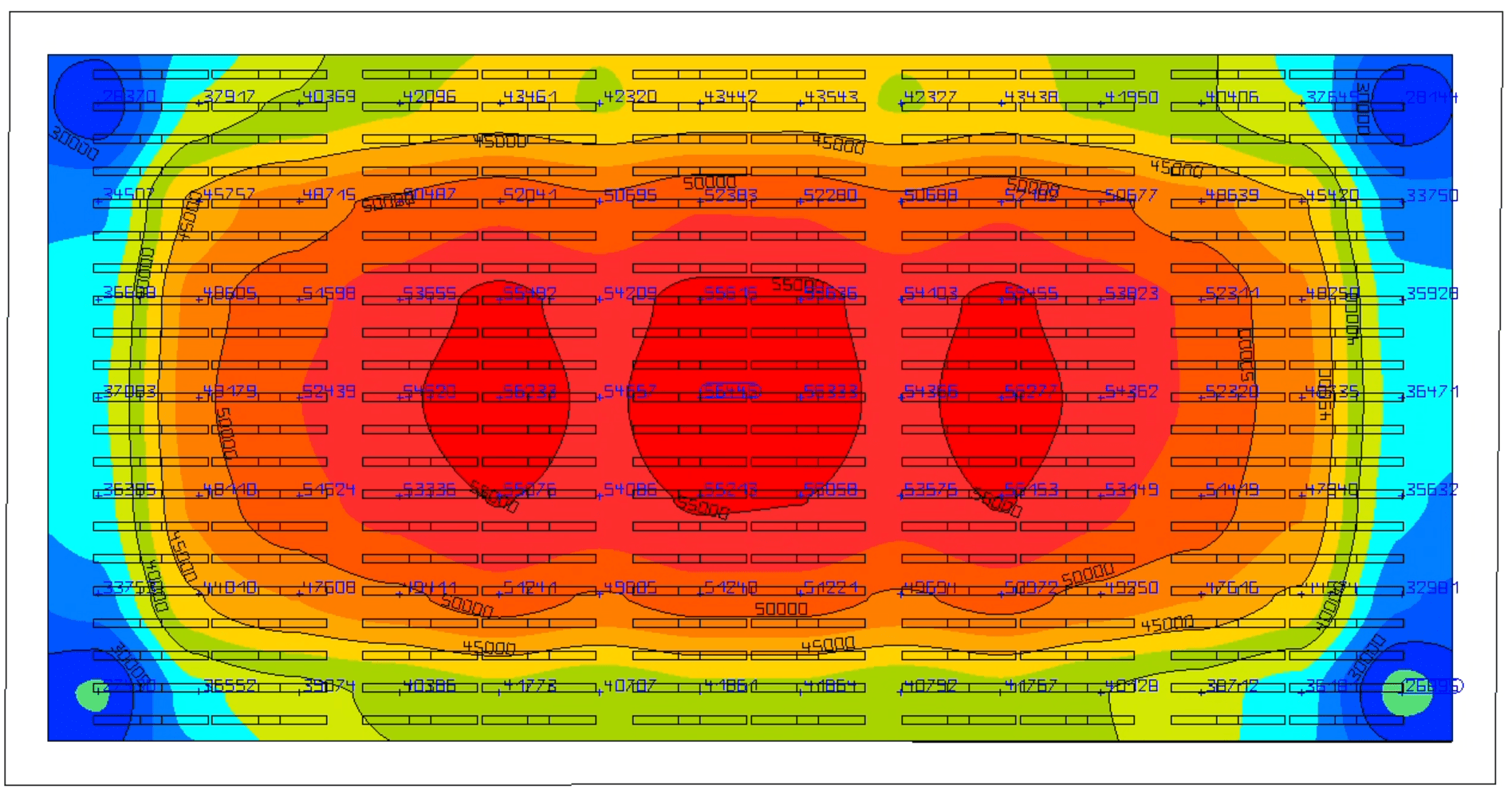Select the data point labeled 42096
Screen dimensions: 1512x797
click(x=430, y=96)
